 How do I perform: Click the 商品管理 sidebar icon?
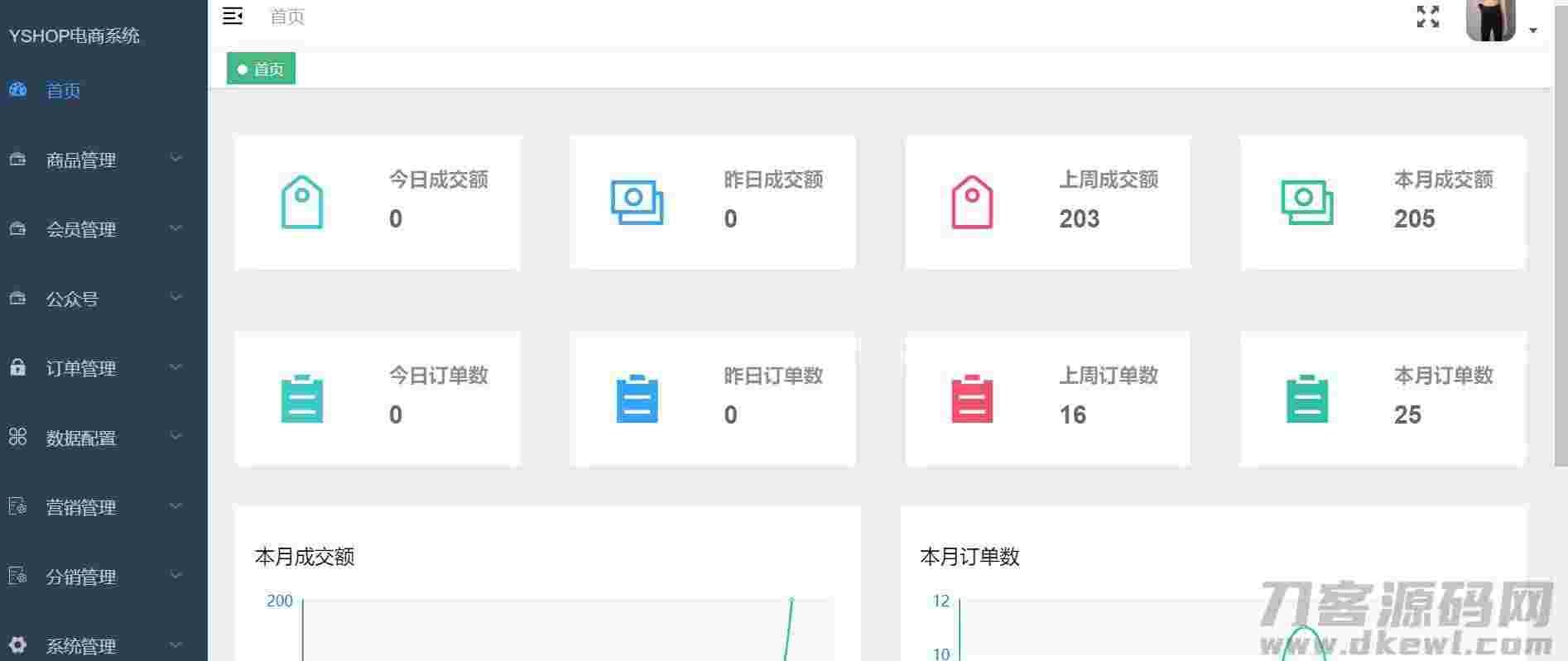click(17, 159)
